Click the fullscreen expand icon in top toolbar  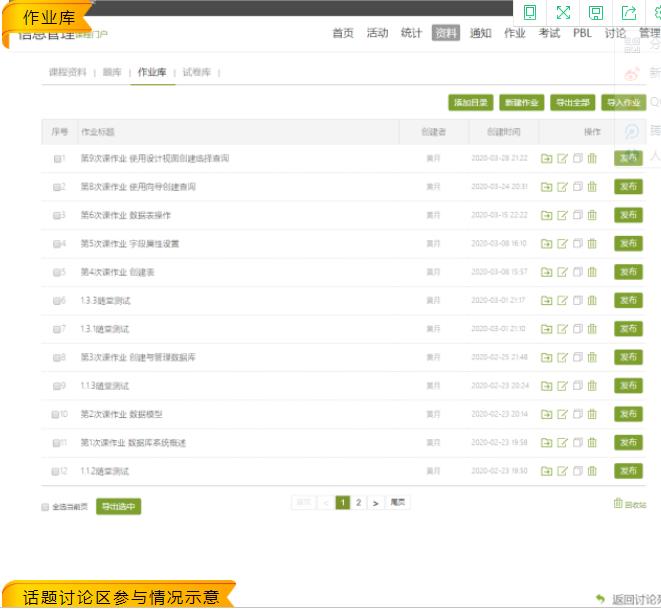click(563, 12)
